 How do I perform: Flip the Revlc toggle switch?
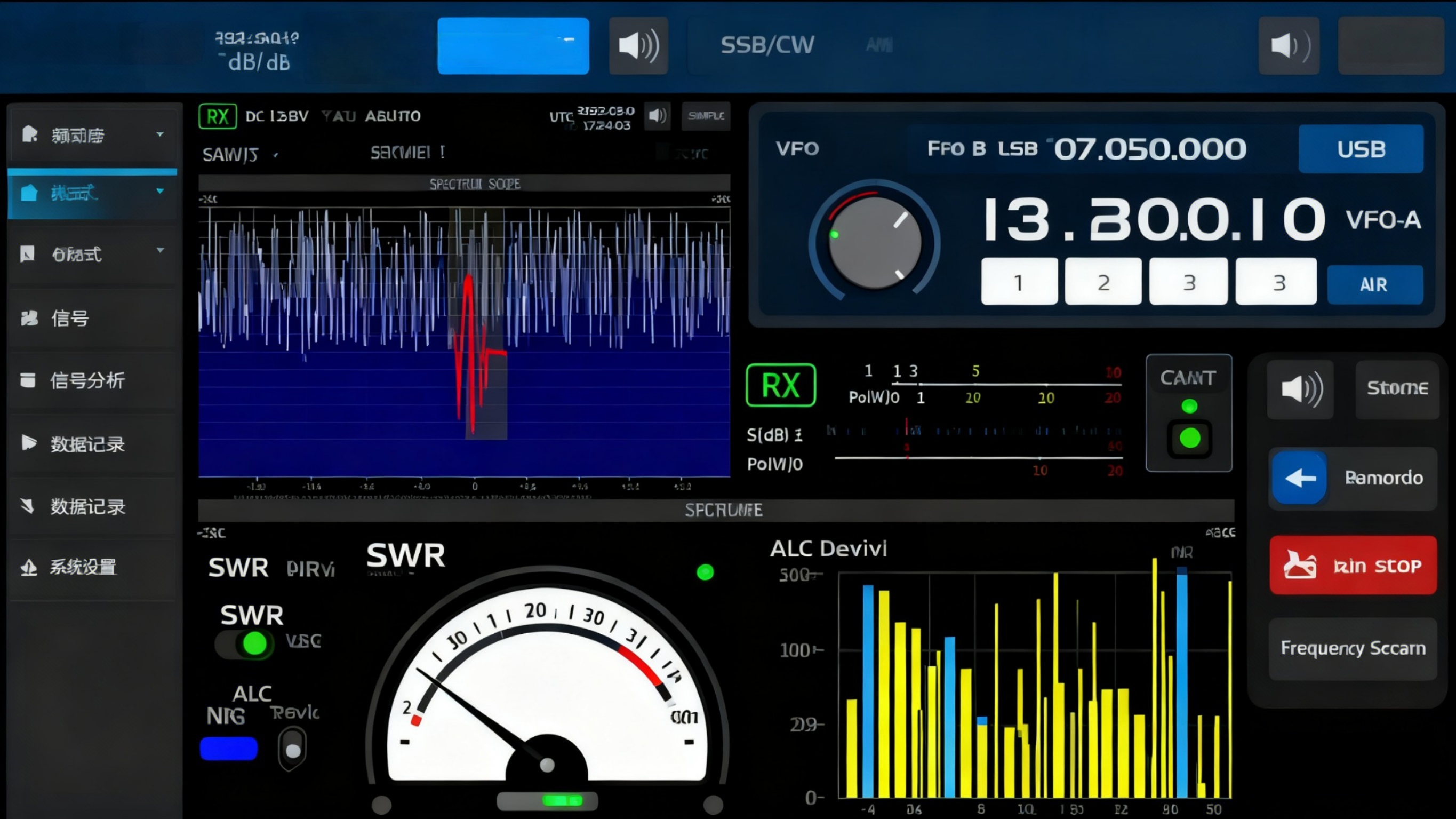coord(292,748)
